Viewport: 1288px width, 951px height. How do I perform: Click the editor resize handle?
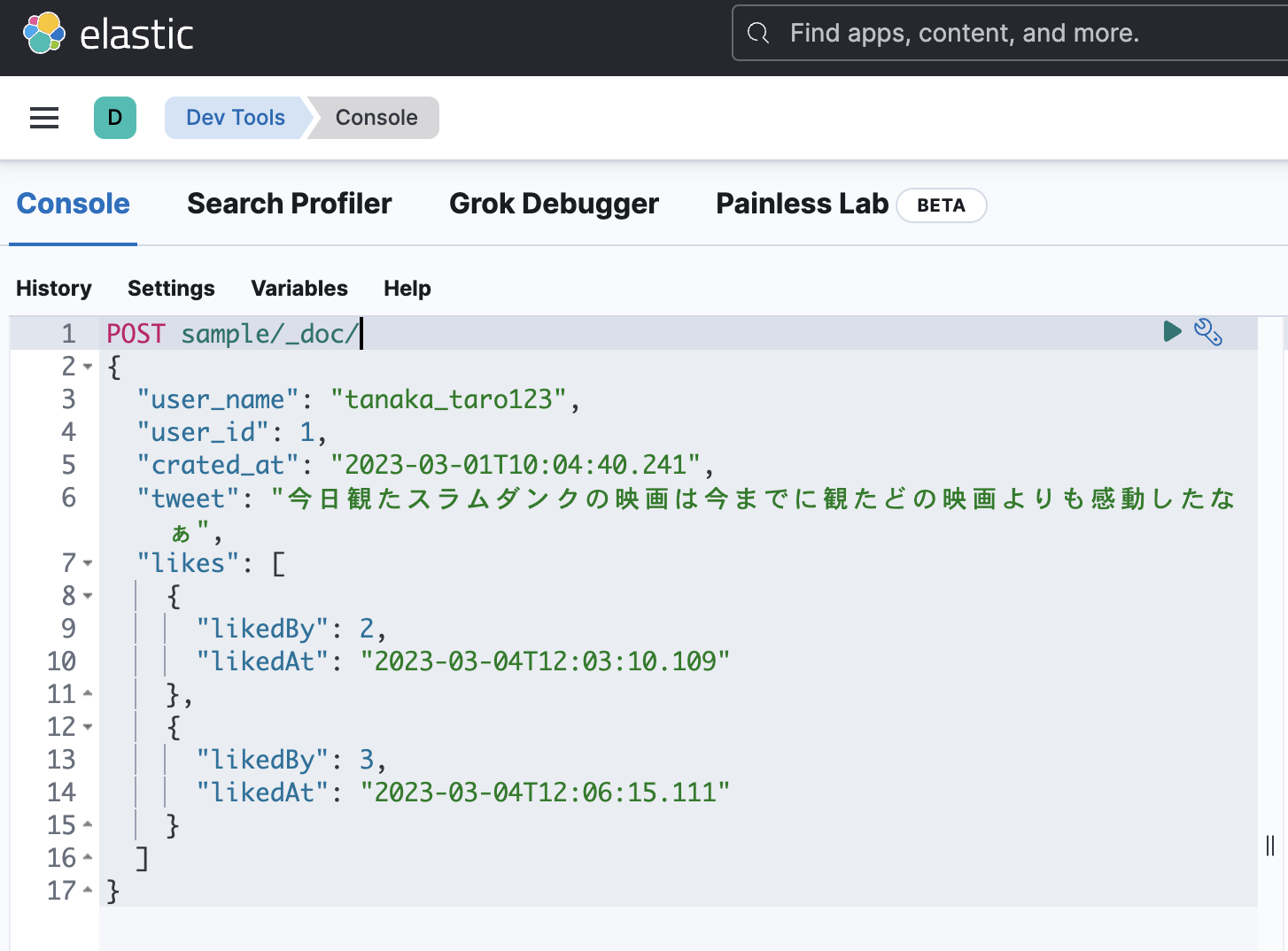(1270, 846)
